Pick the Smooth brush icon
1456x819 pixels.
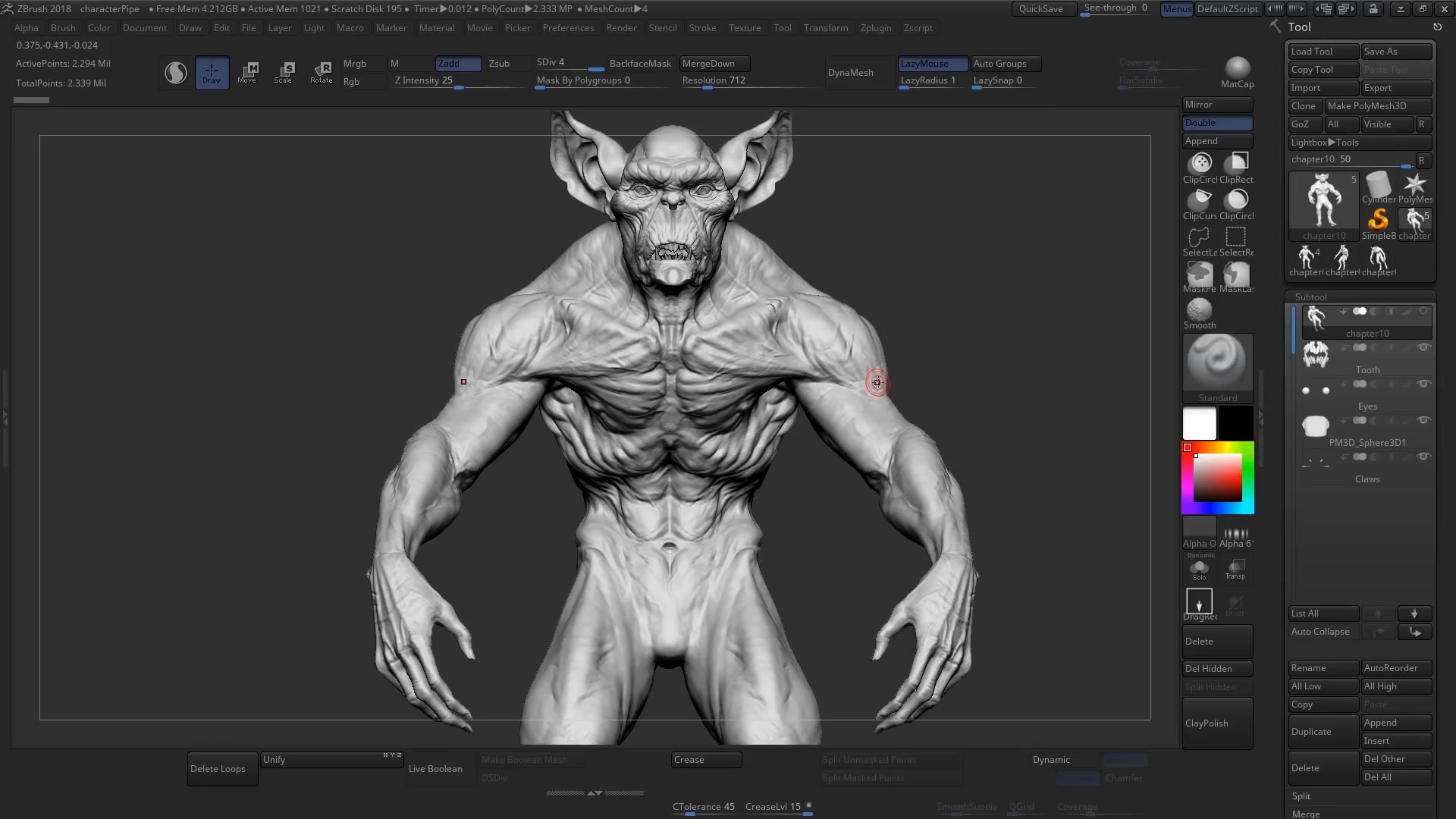(x=1199, y=310)
